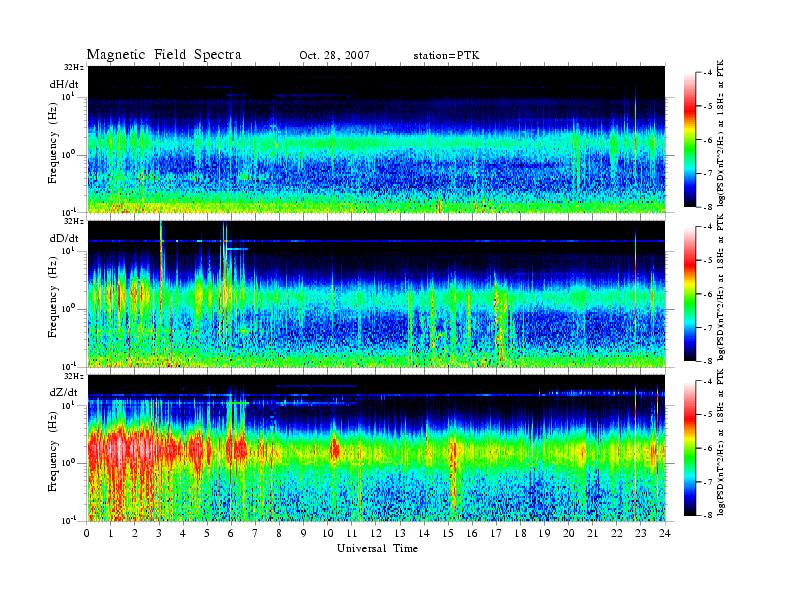The width and height of the screenshot is (792, 612).
Task: Click hour '17' on the time axis
Action: pyautogui.click(x=497, y=533)
